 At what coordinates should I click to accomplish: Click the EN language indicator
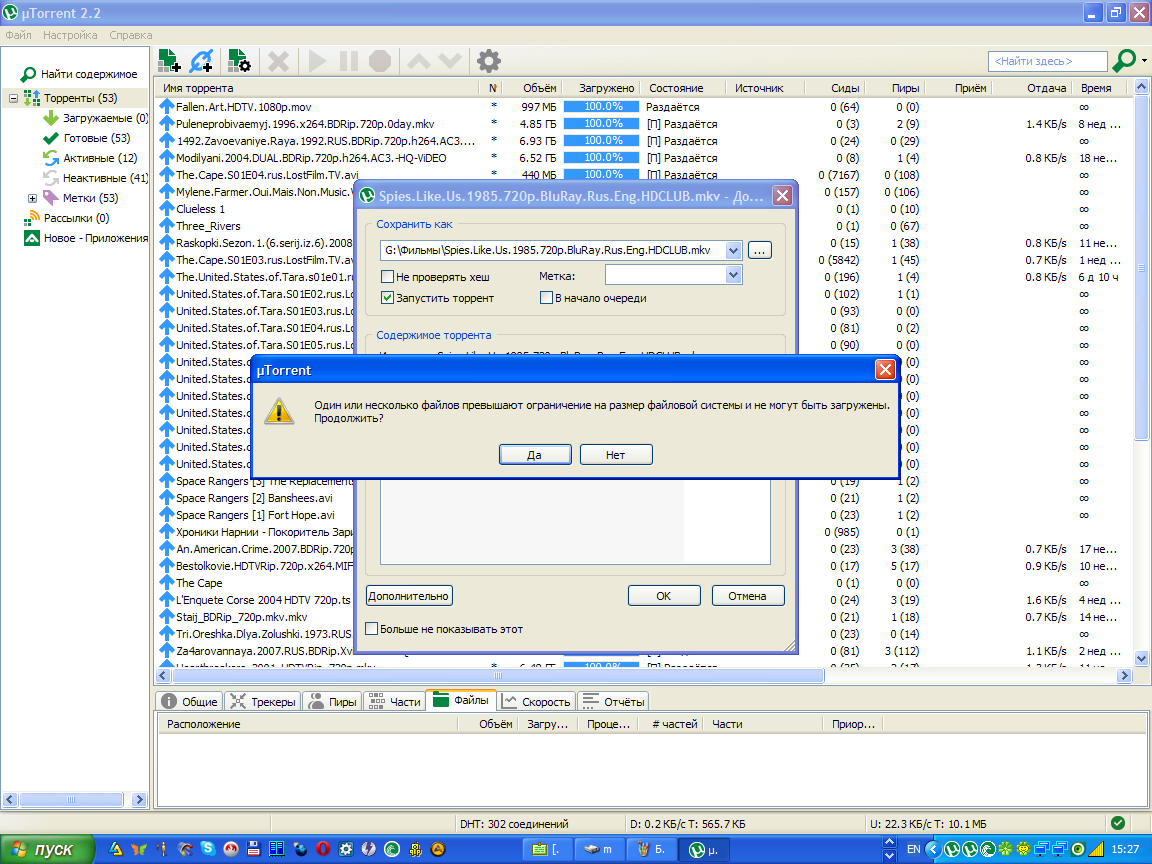click(913, 849)
